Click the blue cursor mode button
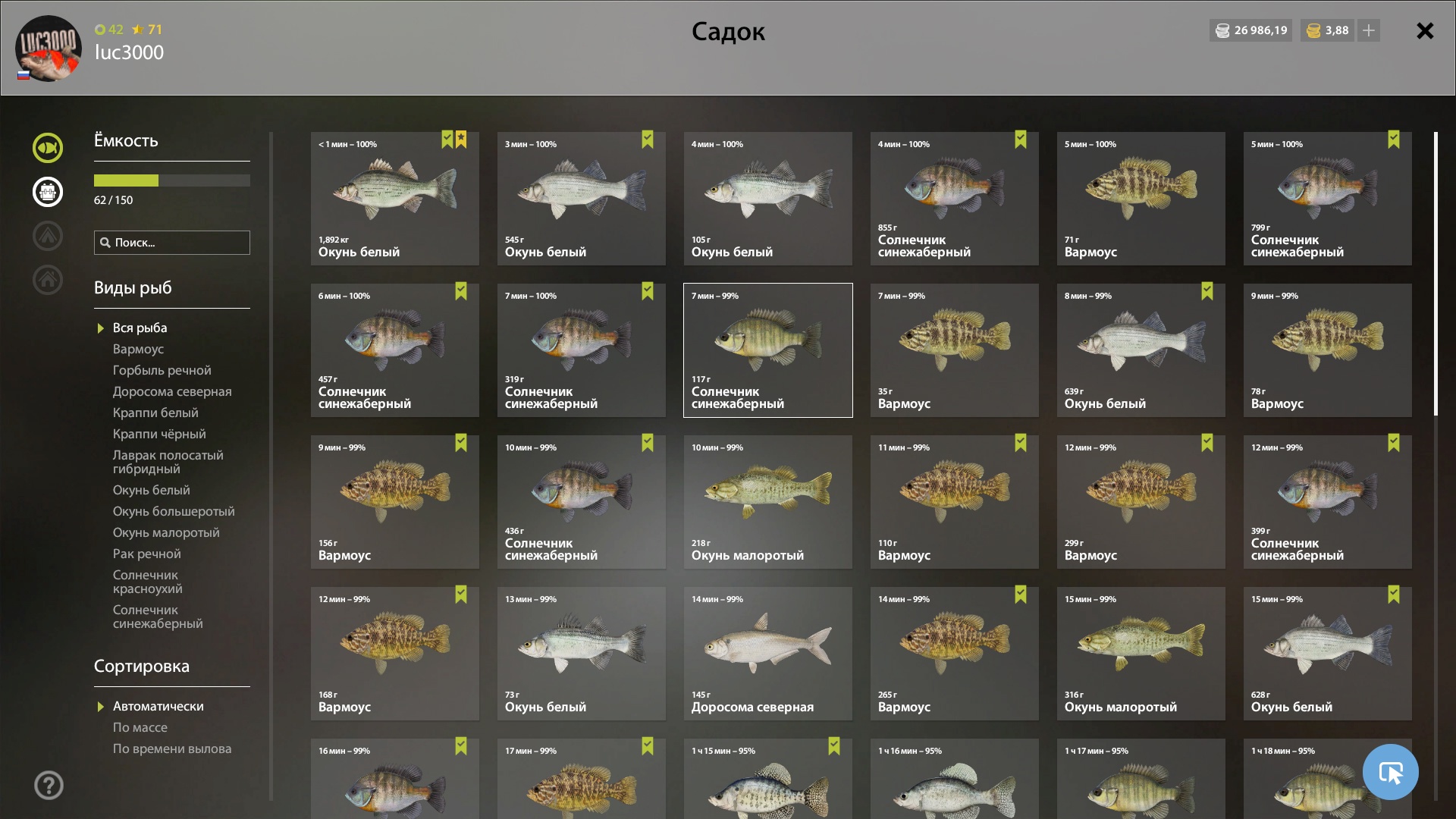Viewport: 1456px width, 819px height. point(1390,772)
